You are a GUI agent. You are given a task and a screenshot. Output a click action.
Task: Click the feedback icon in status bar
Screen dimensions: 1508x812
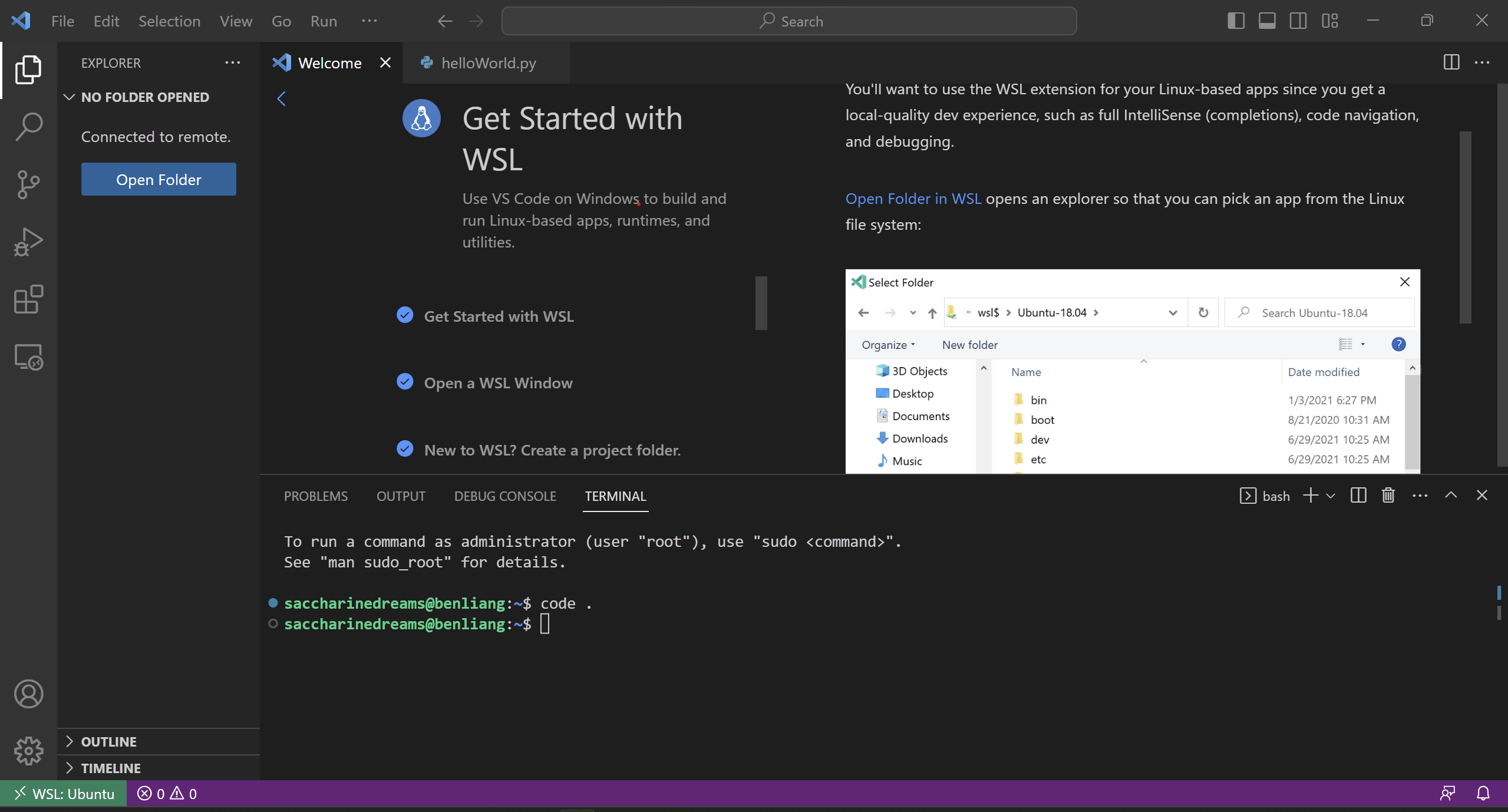point(1448,794)
